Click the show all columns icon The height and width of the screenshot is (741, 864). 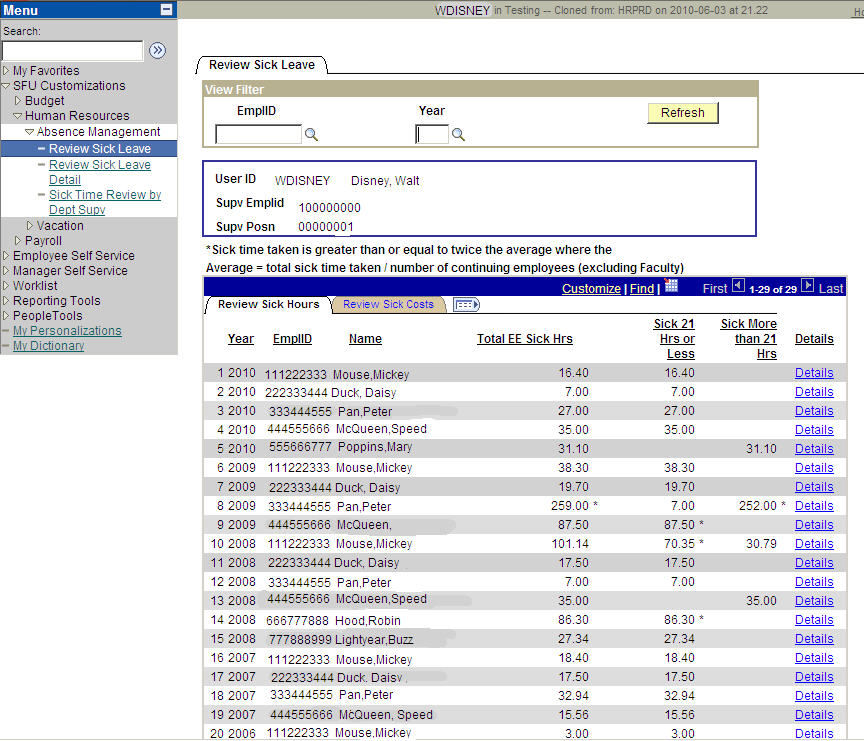click(466, 304)
